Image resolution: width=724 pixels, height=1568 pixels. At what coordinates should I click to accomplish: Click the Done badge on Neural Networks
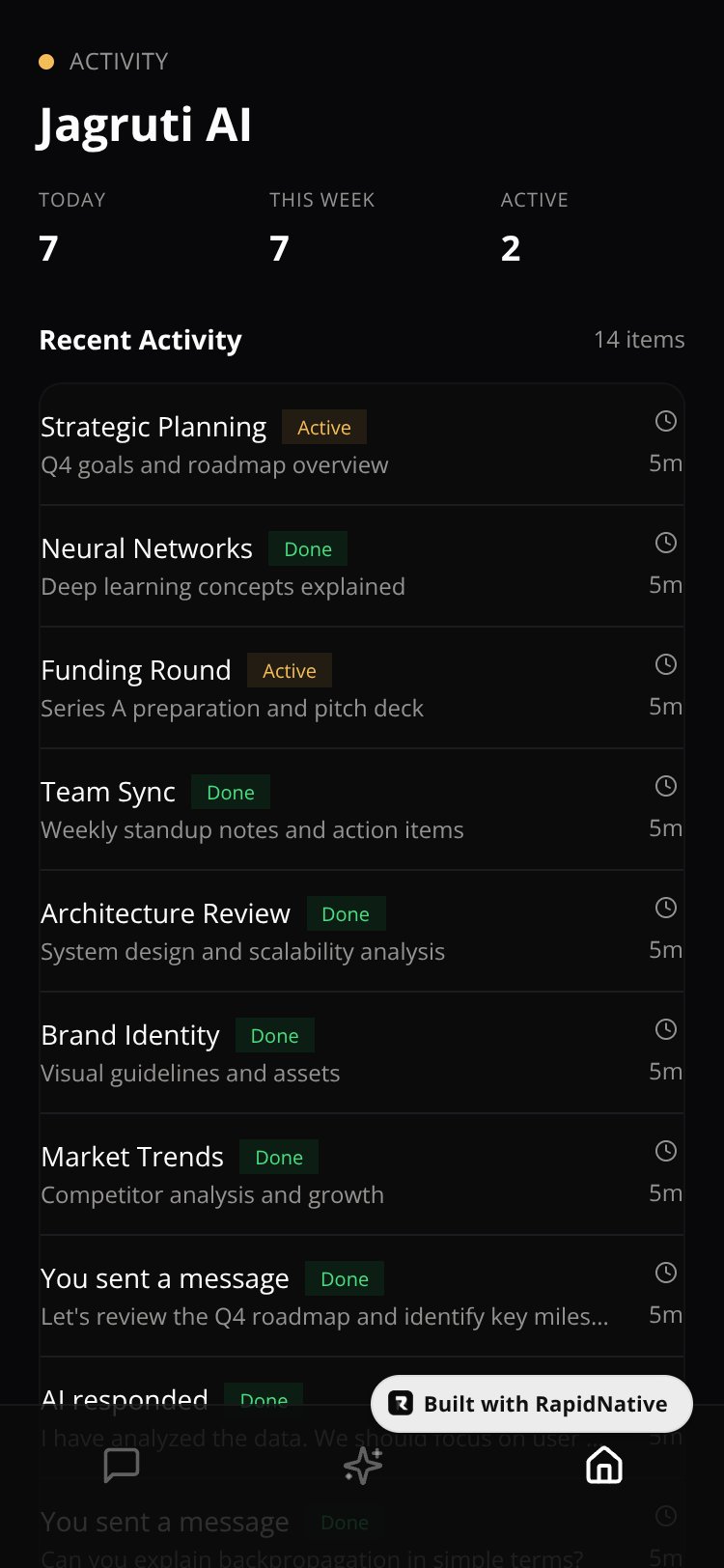[308, 548]
